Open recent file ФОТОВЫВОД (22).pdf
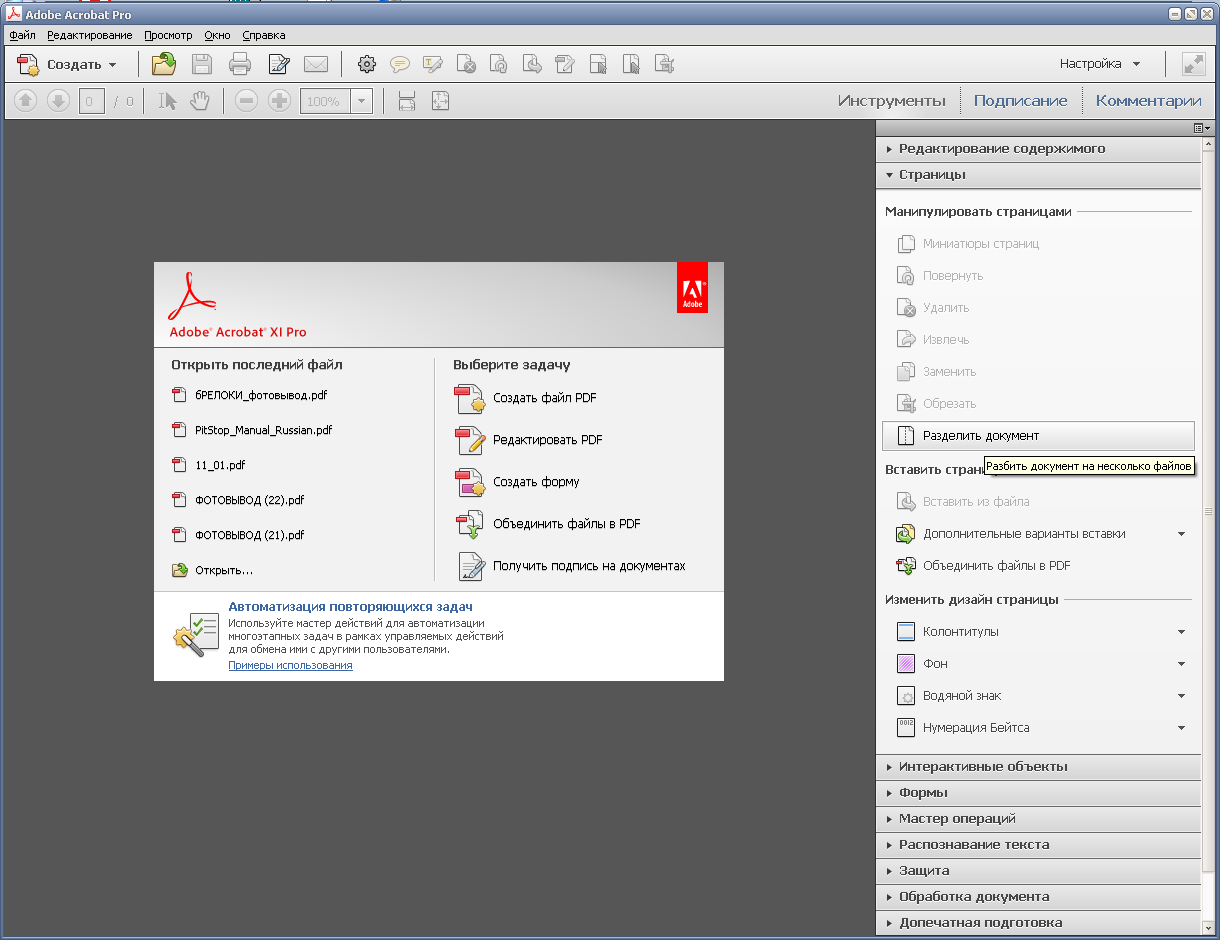 pos(238,500)
